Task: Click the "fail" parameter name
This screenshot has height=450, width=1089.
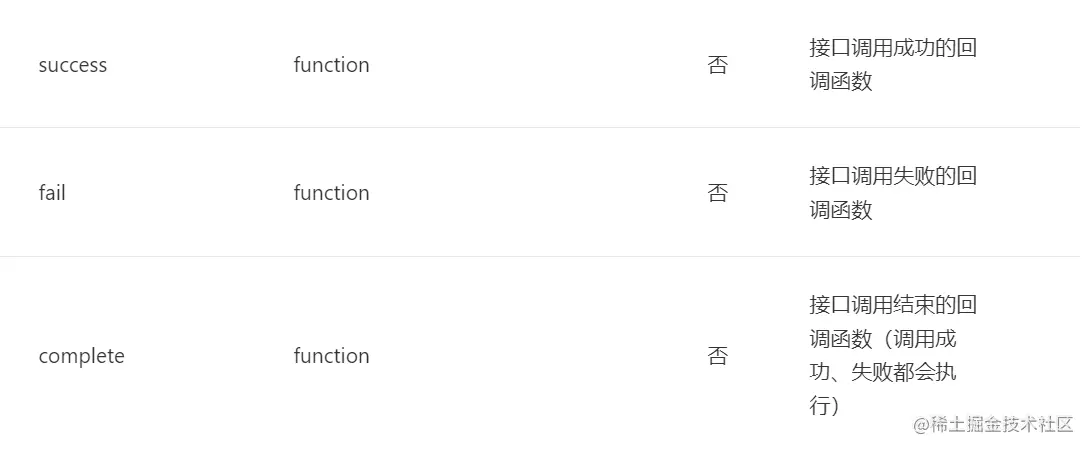Action: [52, 193]
